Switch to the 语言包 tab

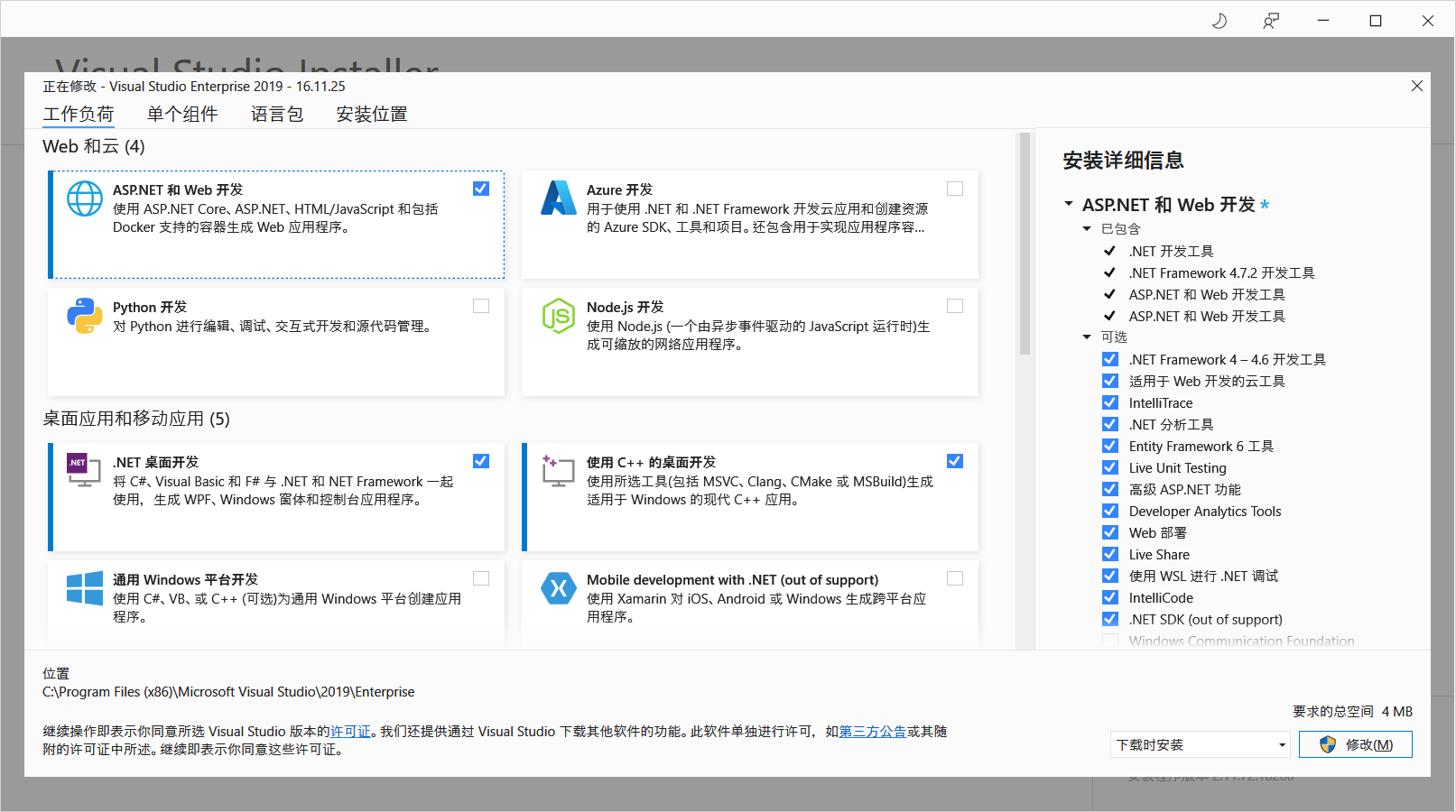[x=277, y=115]
